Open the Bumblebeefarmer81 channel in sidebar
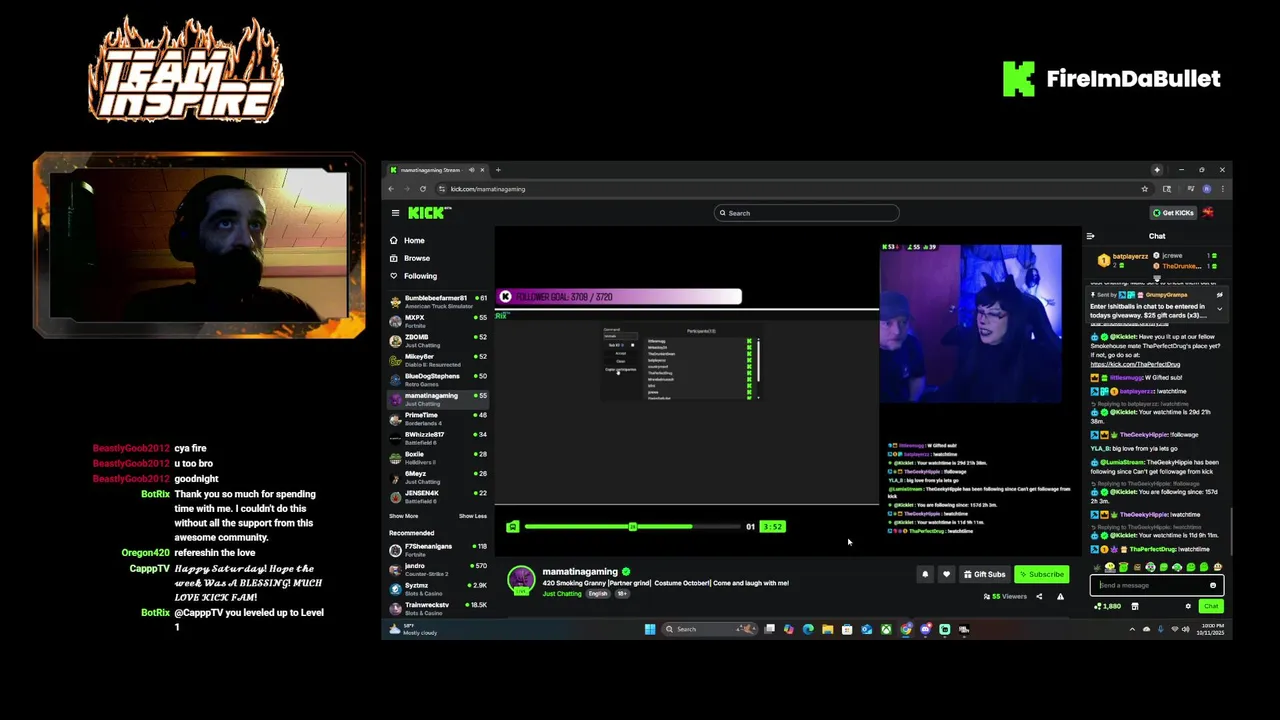 pyautogui.click(x=438, y=301)
